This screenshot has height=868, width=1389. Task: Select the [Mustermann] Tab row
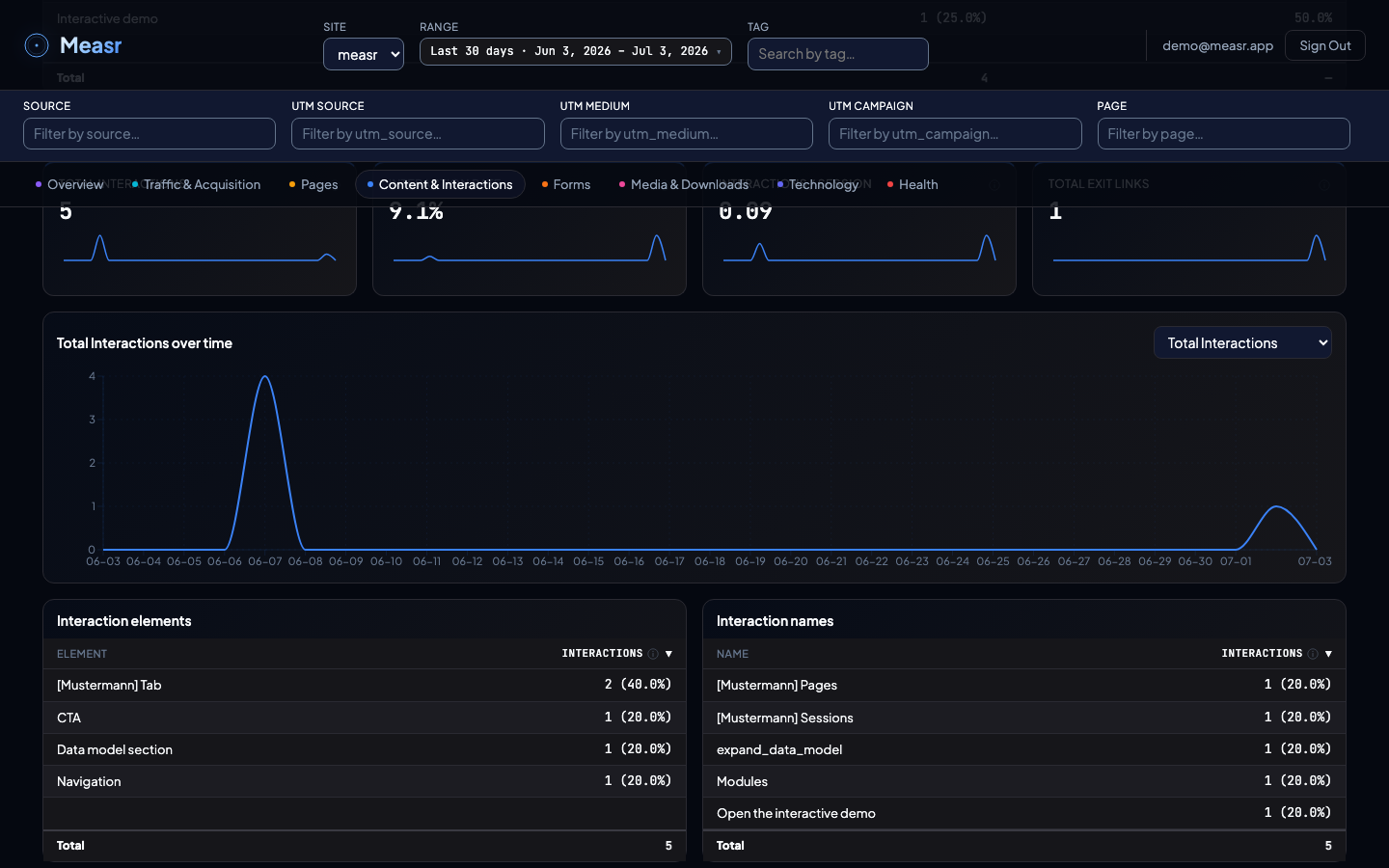(x=365, y=685)
